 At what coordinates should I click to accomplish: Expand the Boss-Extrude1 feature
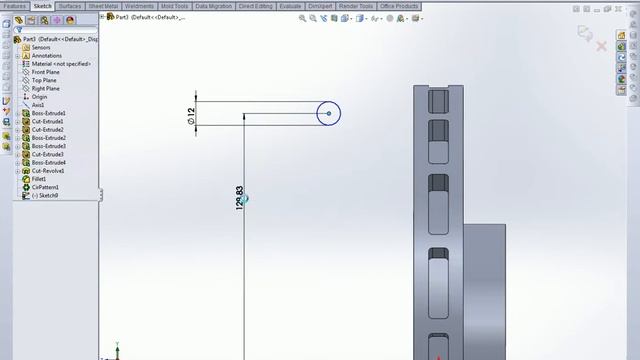tap(18, 113)
